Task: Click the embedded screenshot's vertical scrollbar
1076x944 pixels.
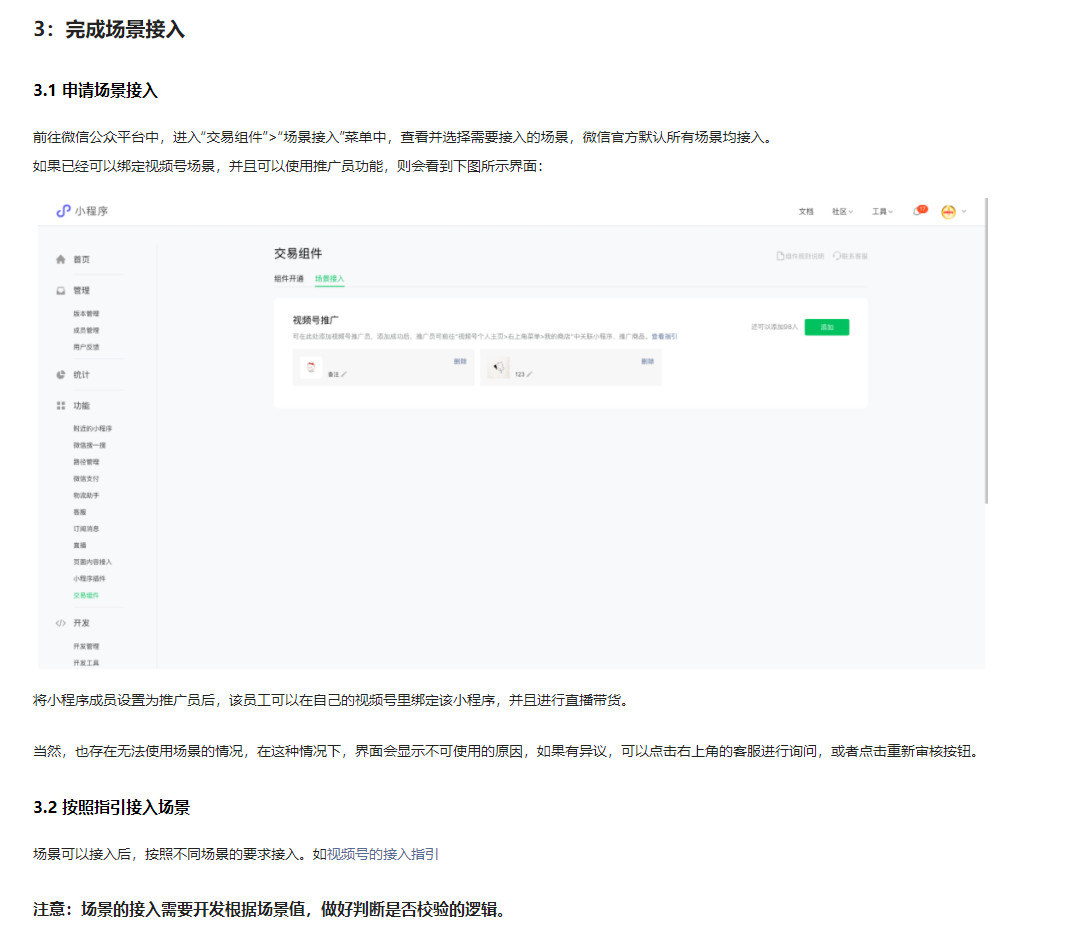Action: pyautogui.click(x=986, y=351)
